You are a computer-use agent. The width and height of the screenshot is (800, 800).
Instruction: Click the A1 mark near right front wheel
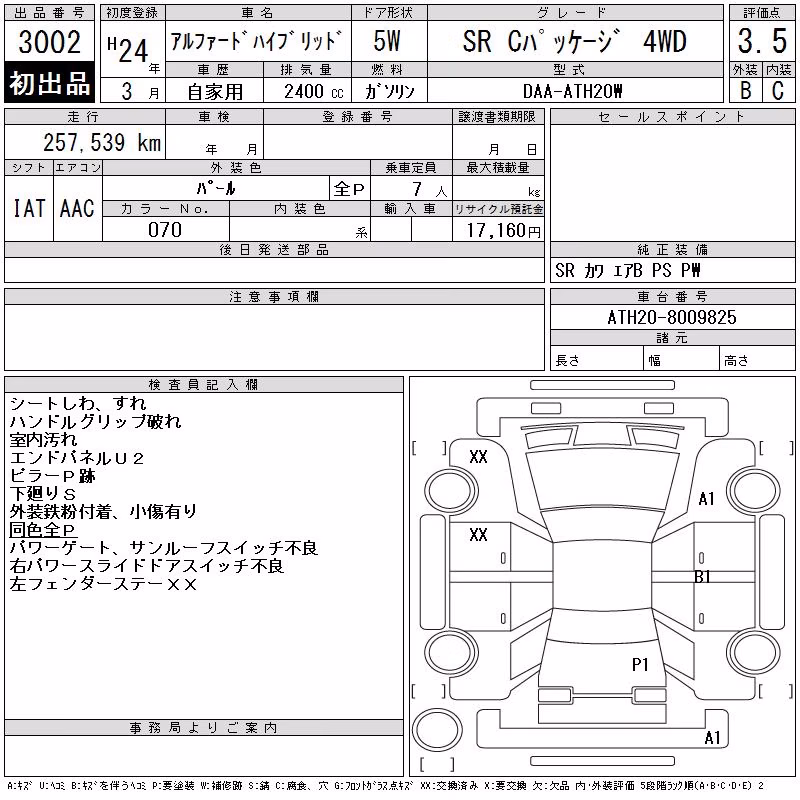click(706, 498)
